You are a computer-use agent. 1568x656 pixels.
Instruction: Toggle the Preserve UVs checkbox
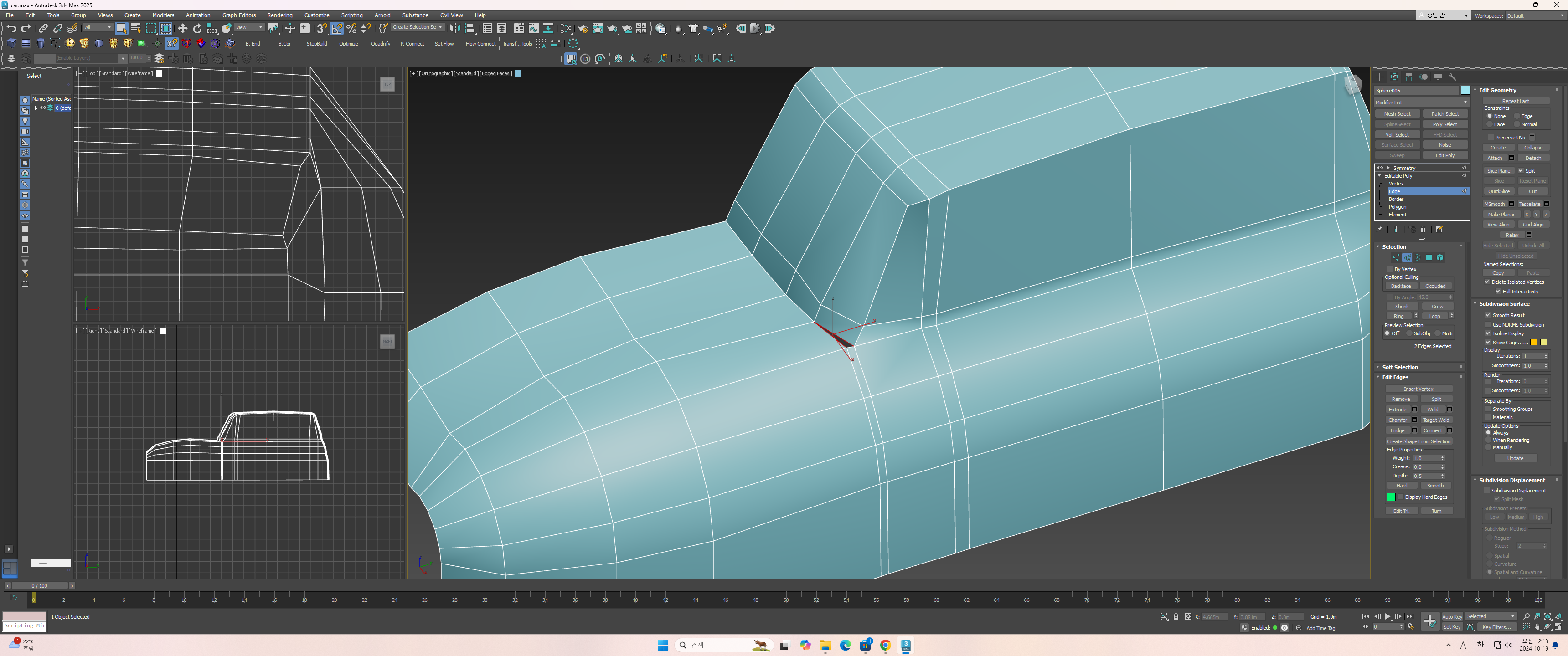click(1491, 138)
